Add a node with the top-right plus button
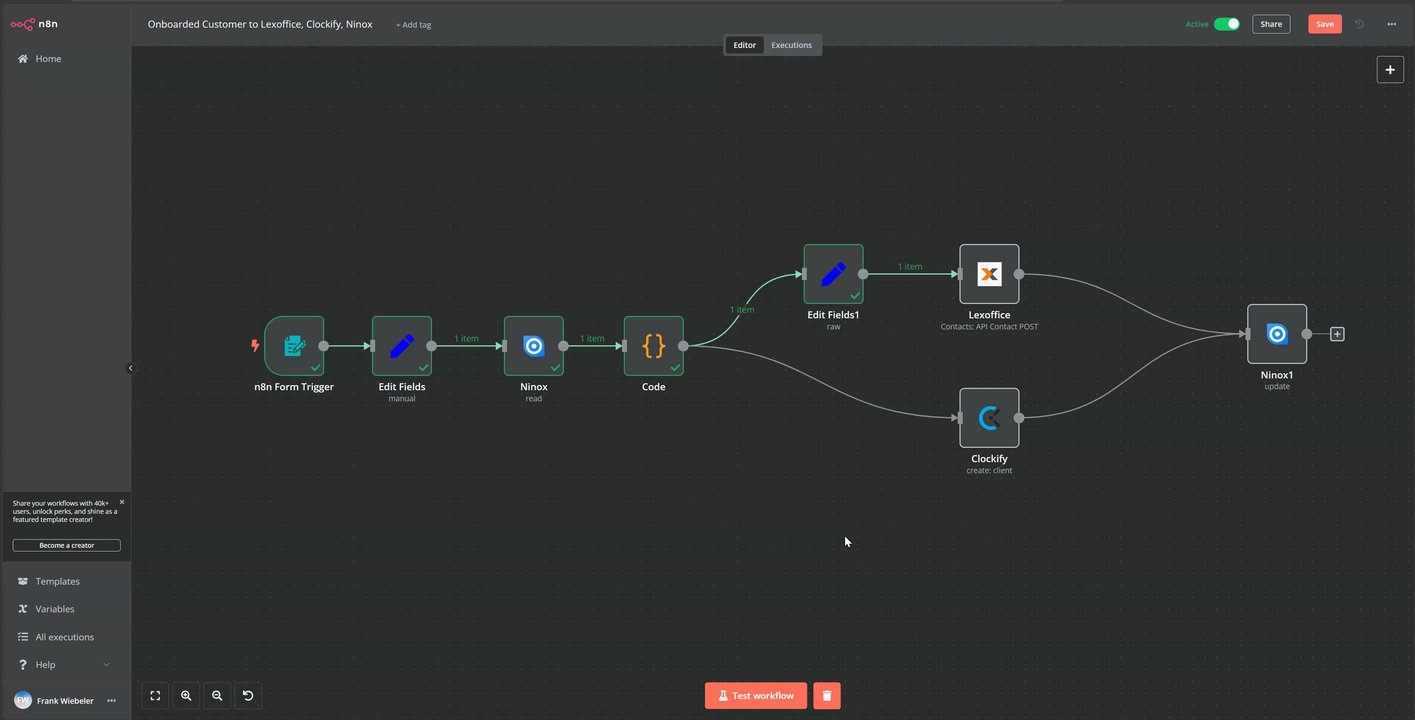1415x720 pixels. click(x=1390, y=70)
